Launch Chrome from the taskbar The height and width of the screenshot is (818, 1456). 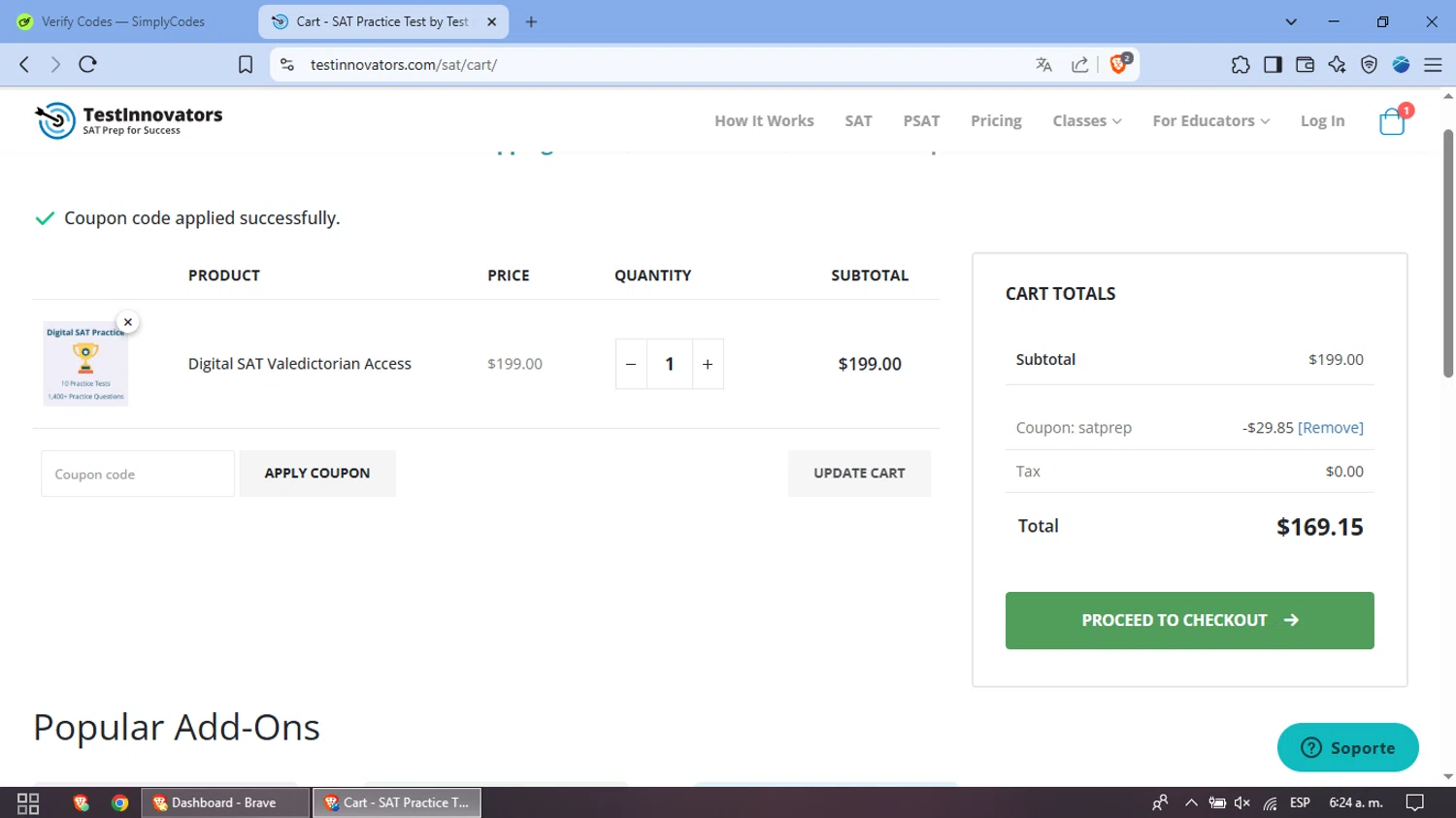[x=120, y=802]
